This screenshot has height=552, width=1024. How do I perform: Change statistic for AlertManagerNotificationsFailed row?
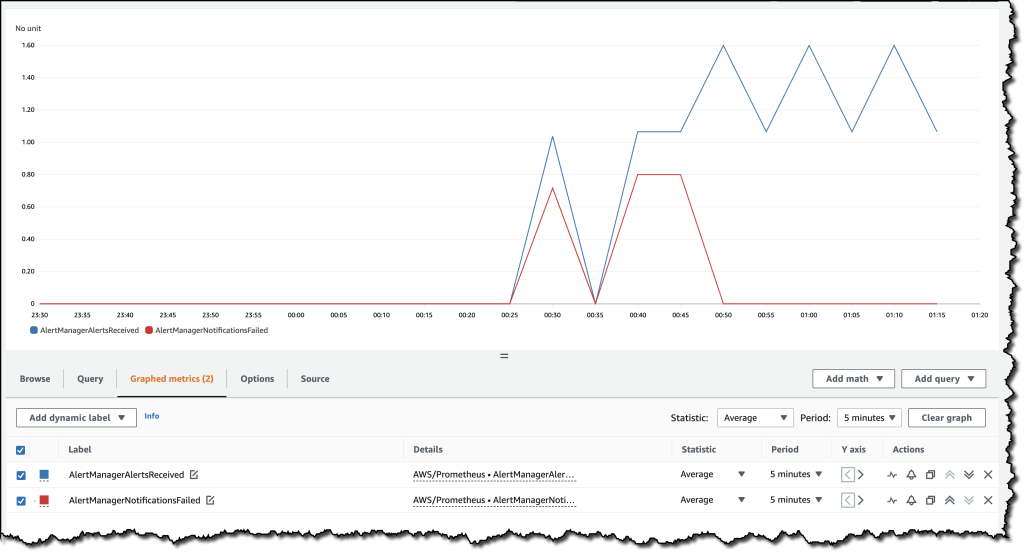coord(712,500)
